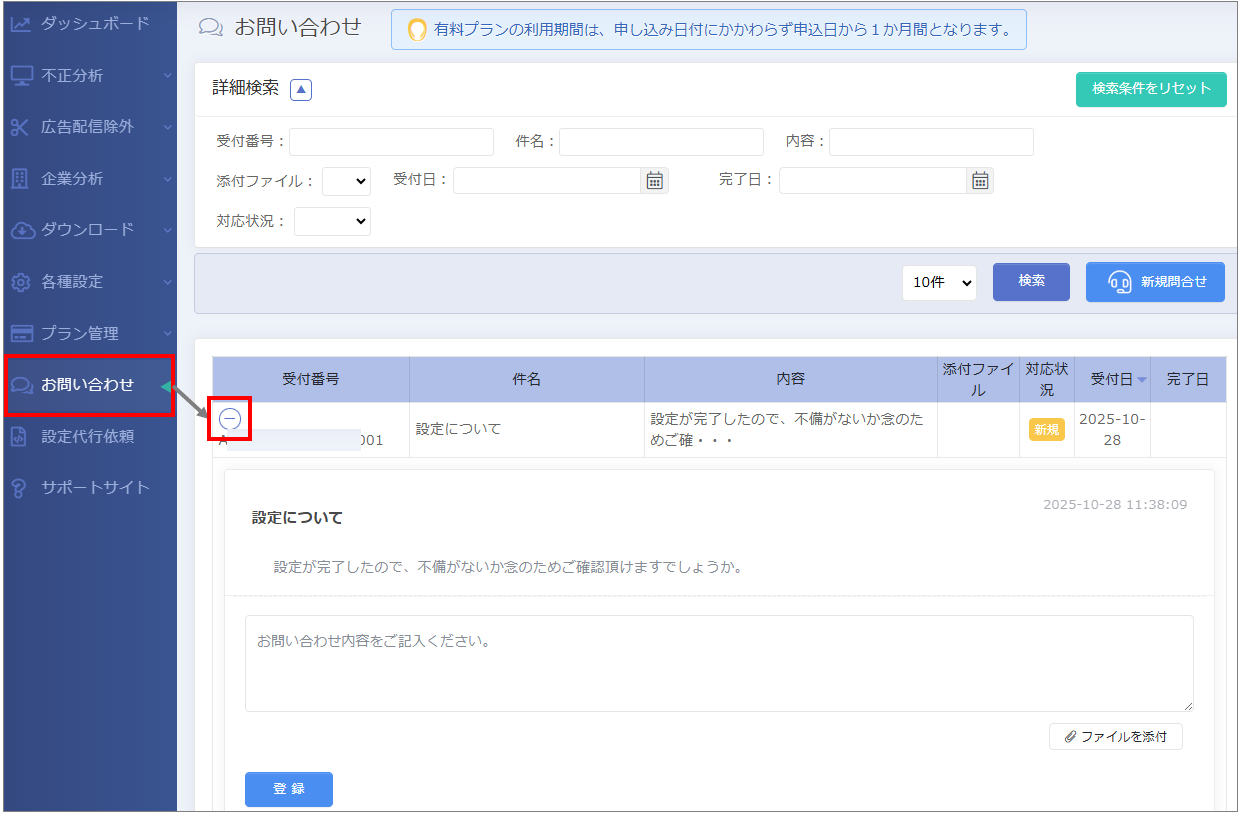Viewport: 1239px width, 813px height.
Task: Click the 広告配信除外 scissors icon
Action: point(21,127)
